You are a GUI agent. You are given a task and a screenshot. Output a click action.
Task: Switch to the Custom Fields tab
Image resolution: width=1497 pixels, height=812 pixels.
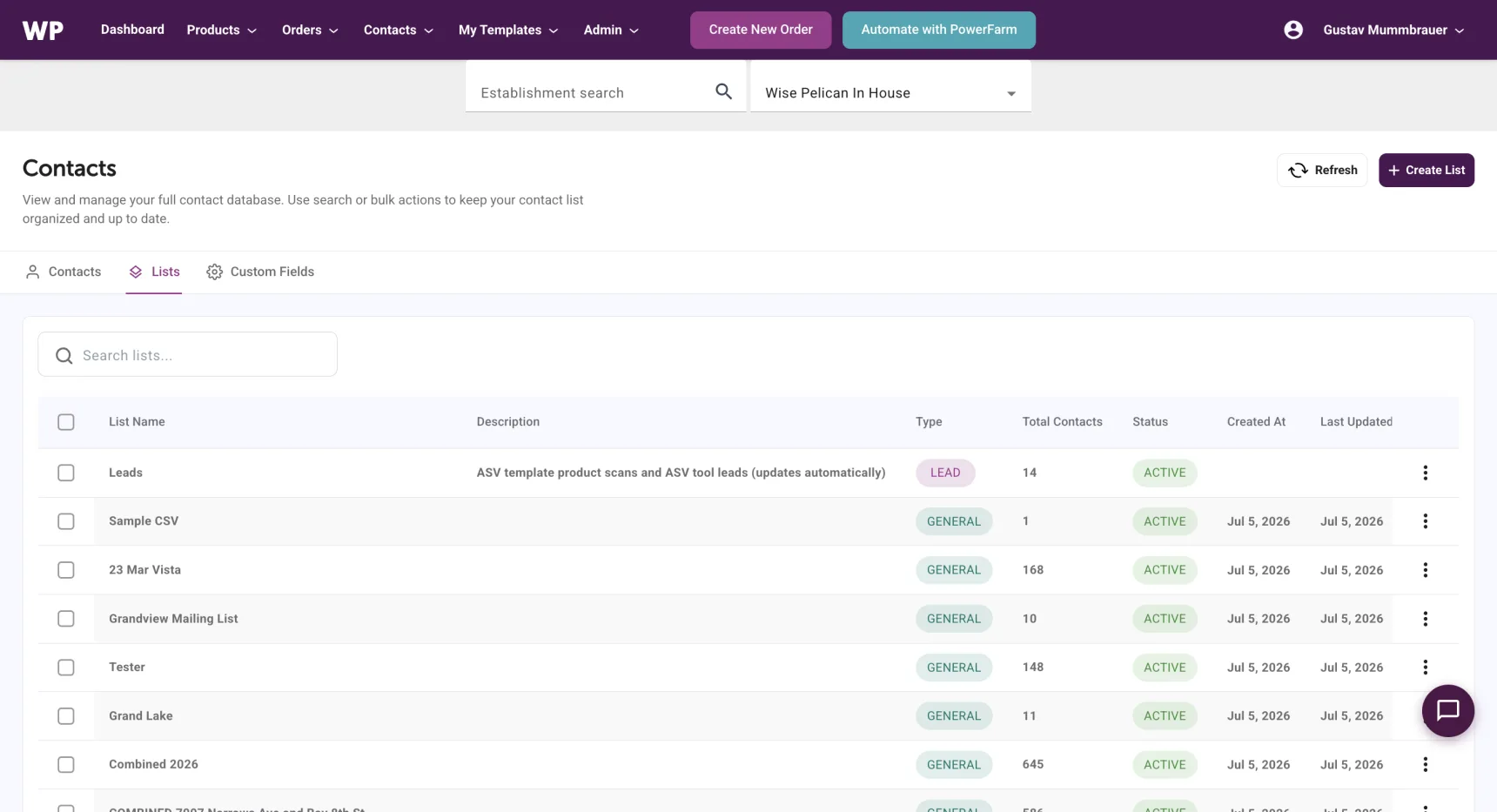260,272
